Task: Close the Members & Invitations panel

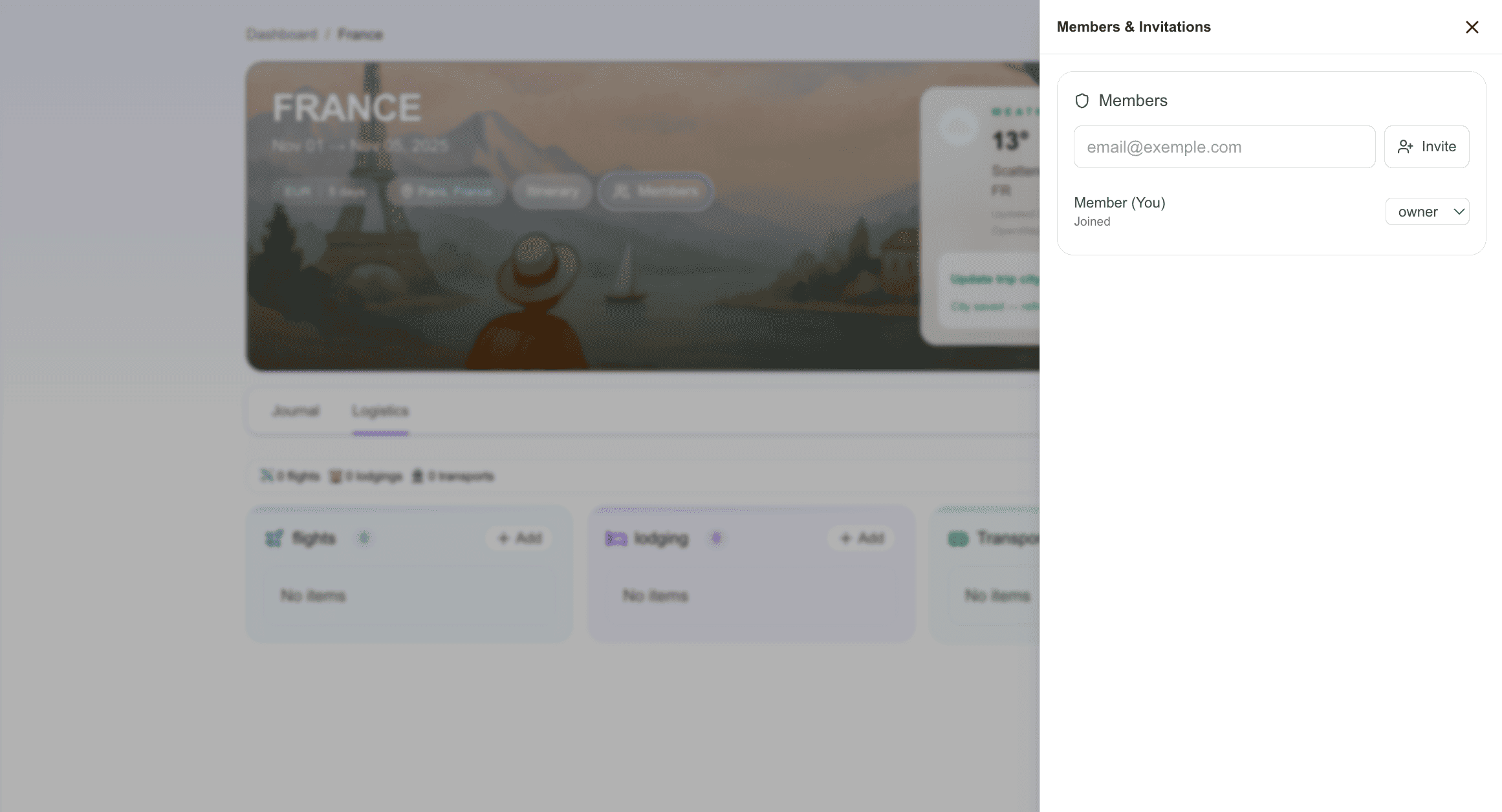Action: coord(1472,27)
